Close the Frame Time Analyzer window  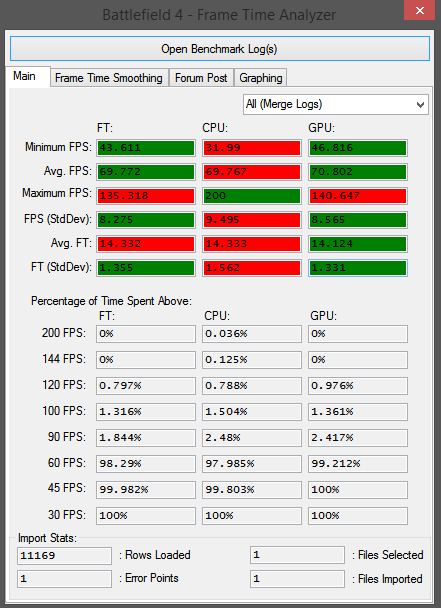[x=420, y=10]
